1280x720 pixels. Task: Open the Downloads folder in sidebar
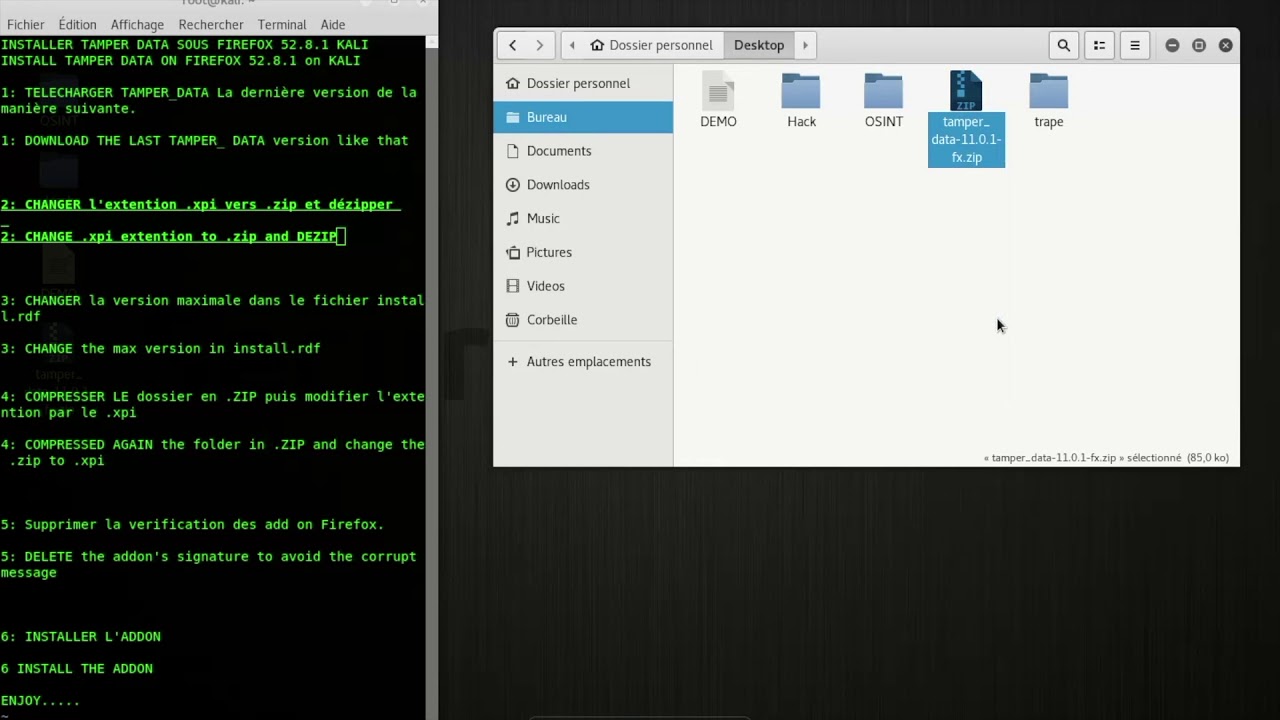pyautogui.click(x=558, y=184)
